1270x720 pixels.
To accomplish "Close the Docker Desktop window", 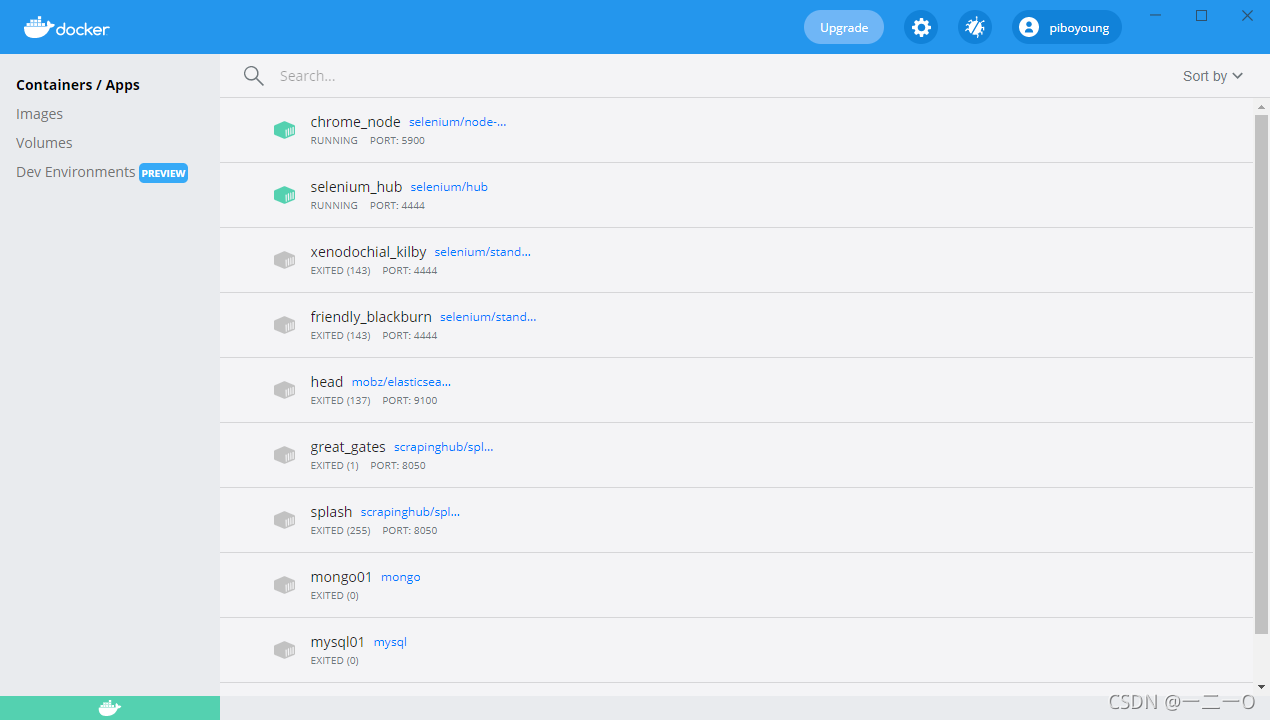I will (1247, 15).
